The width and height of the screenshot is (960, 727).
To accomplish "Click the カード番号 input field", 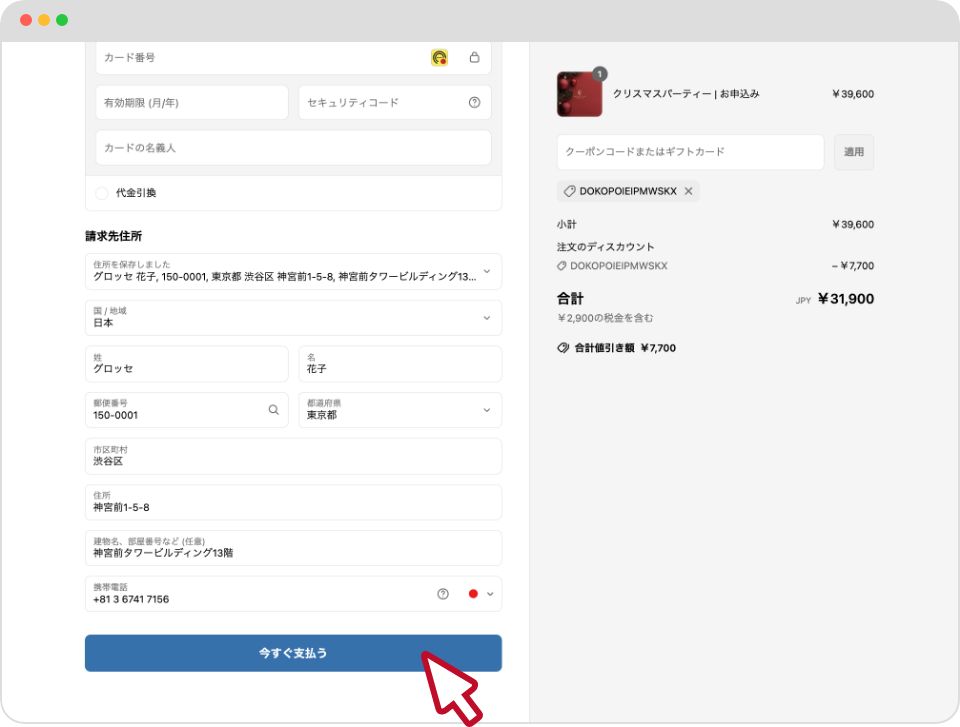I will click(x=260, y=58).
